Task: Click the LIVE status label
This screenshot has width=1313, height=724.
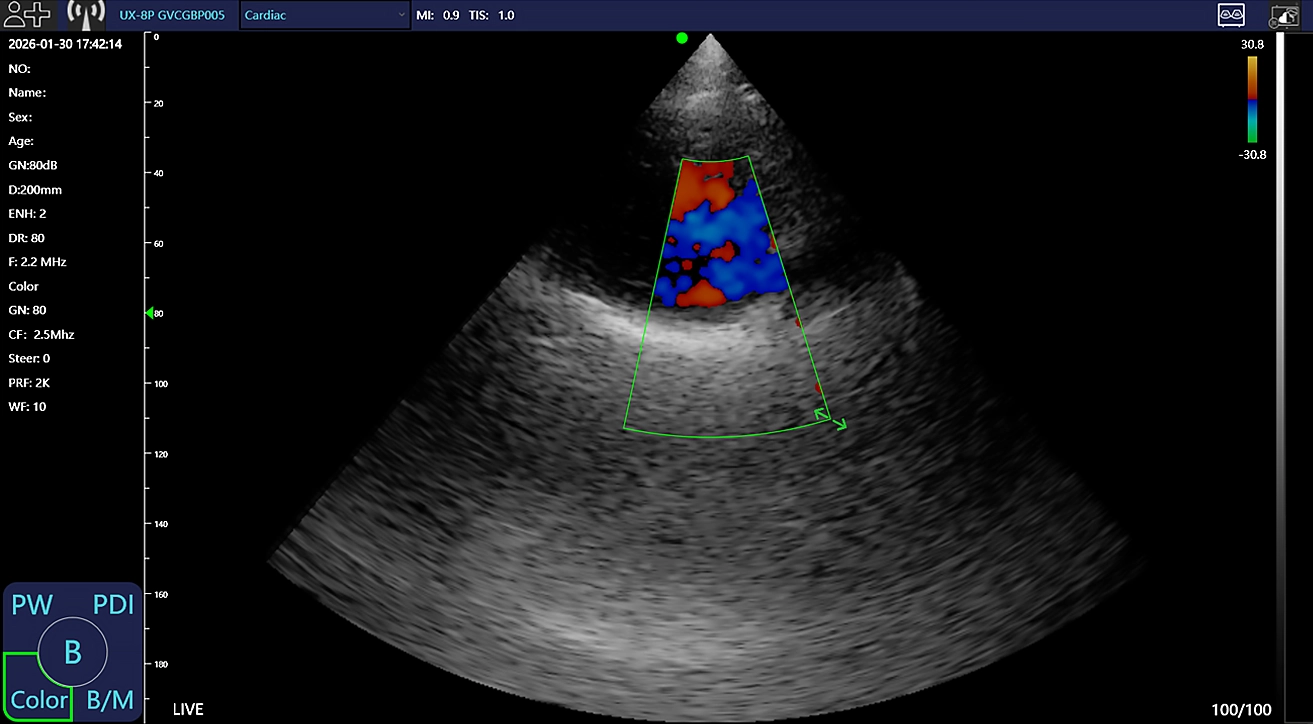Action: pos(188,709)
